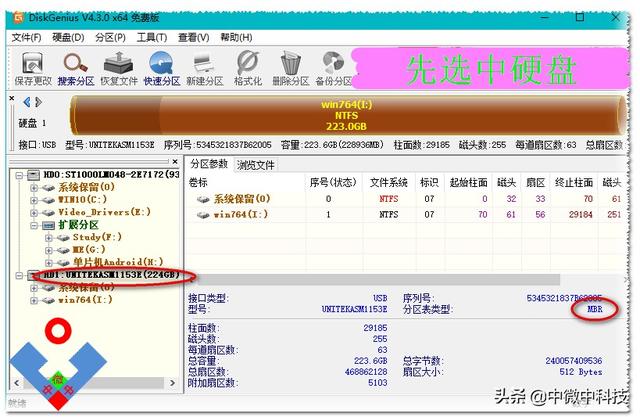Click the 终止柱面 column header
This screenshot has height=417, width=640.
pos(574,182)
